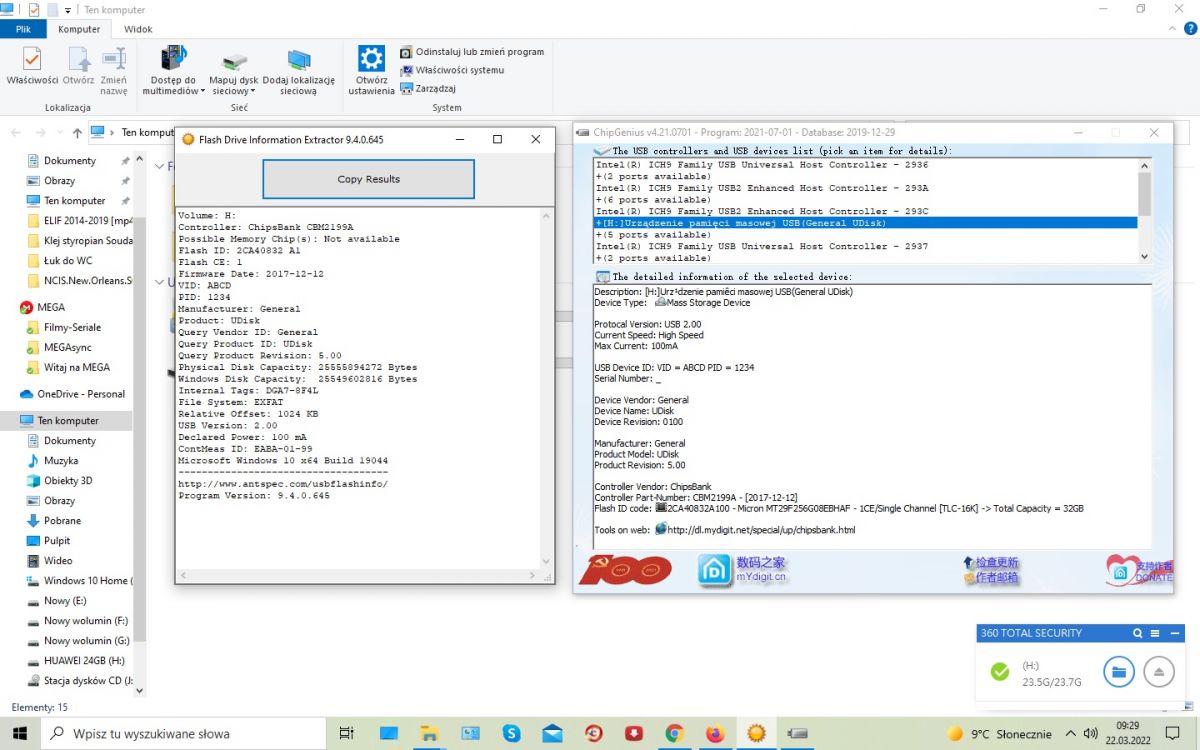This screenshot has height=750, width=1200.
Task: Eject H: drive in 360 Total Security
Action: point(1159,672)
